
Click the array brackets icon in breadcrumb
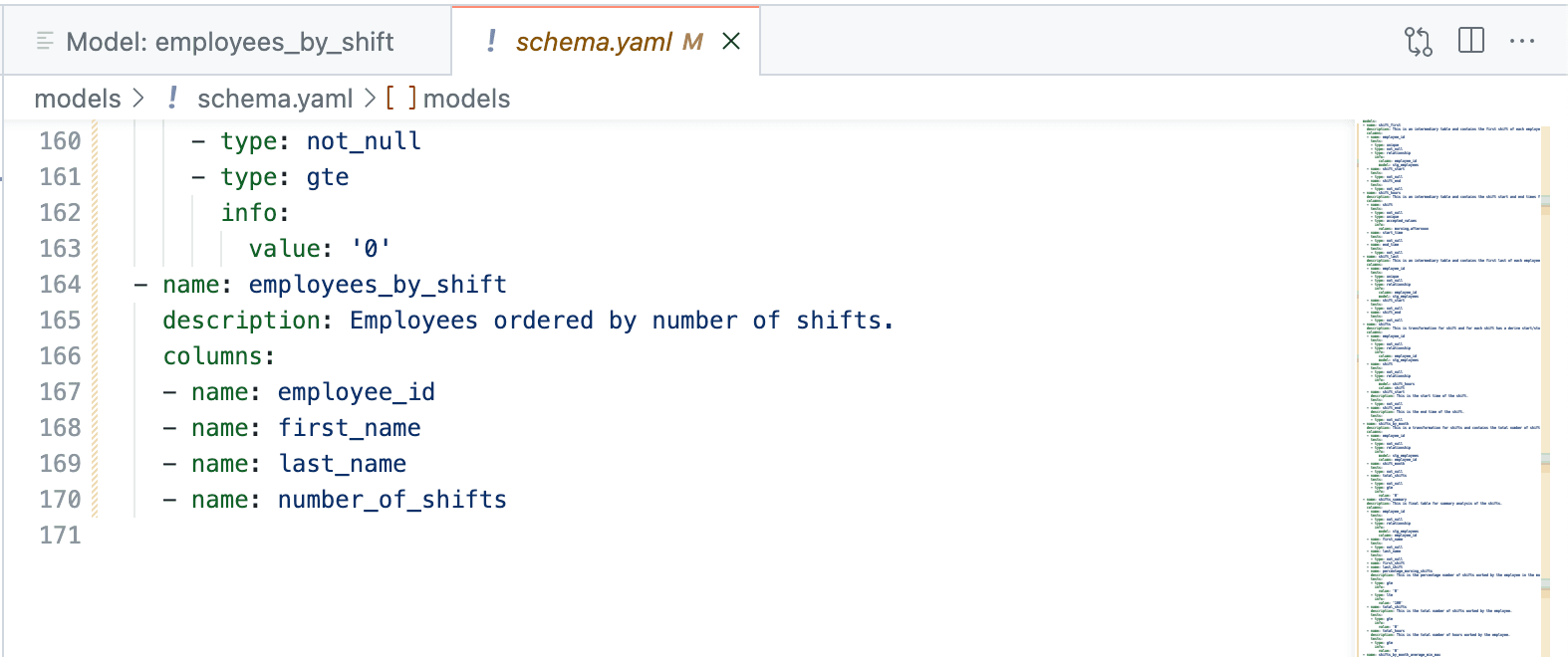(x=401, y=98)
